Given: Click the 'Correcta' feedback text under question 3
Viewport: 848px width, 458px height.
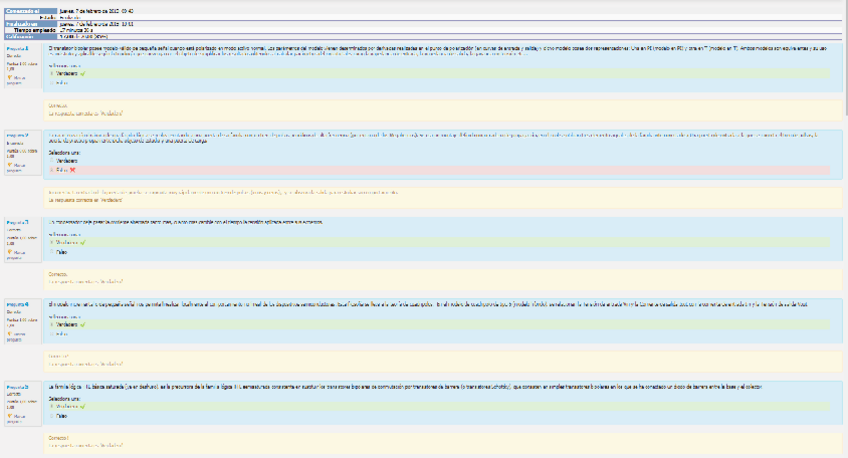Looking at the screenshot, I should (58, 275).
